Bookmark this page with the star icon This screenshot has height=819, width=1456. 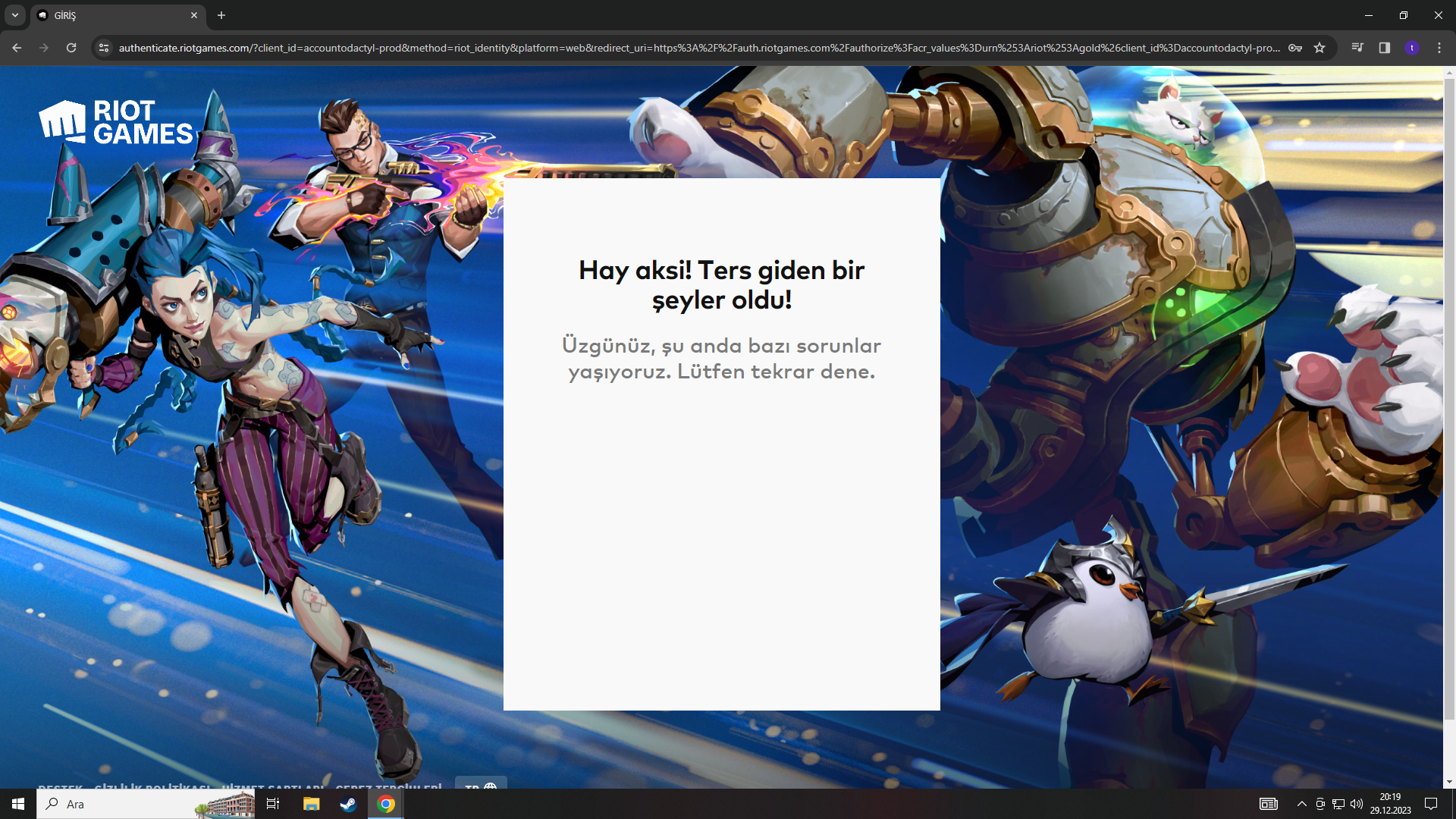(x=1319, y=48)
